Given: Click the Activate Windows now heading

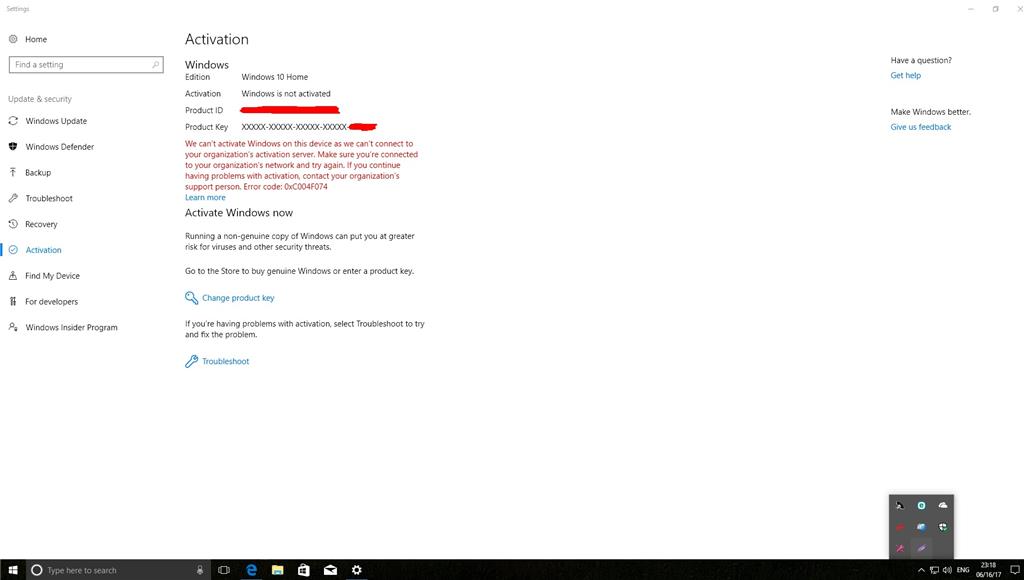Looking at the screenshot, I should (239, 213).
